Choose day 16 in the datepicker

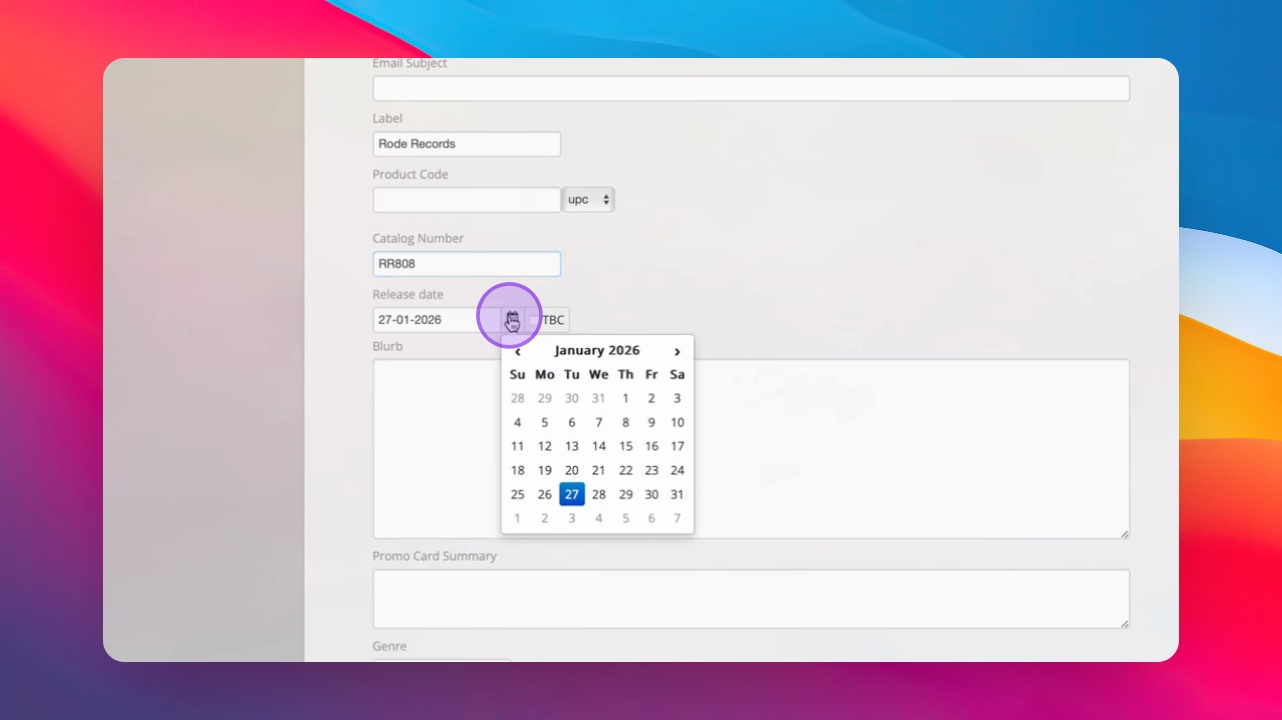click(651, 446)
